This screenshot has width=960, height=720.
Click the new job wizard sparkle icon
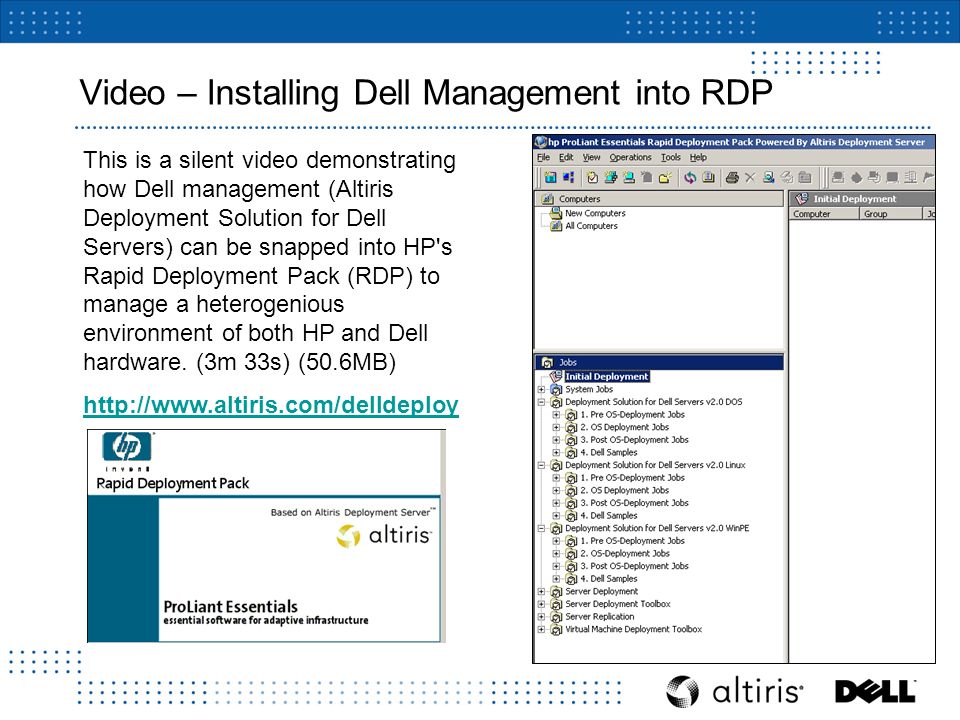[610, 178]
